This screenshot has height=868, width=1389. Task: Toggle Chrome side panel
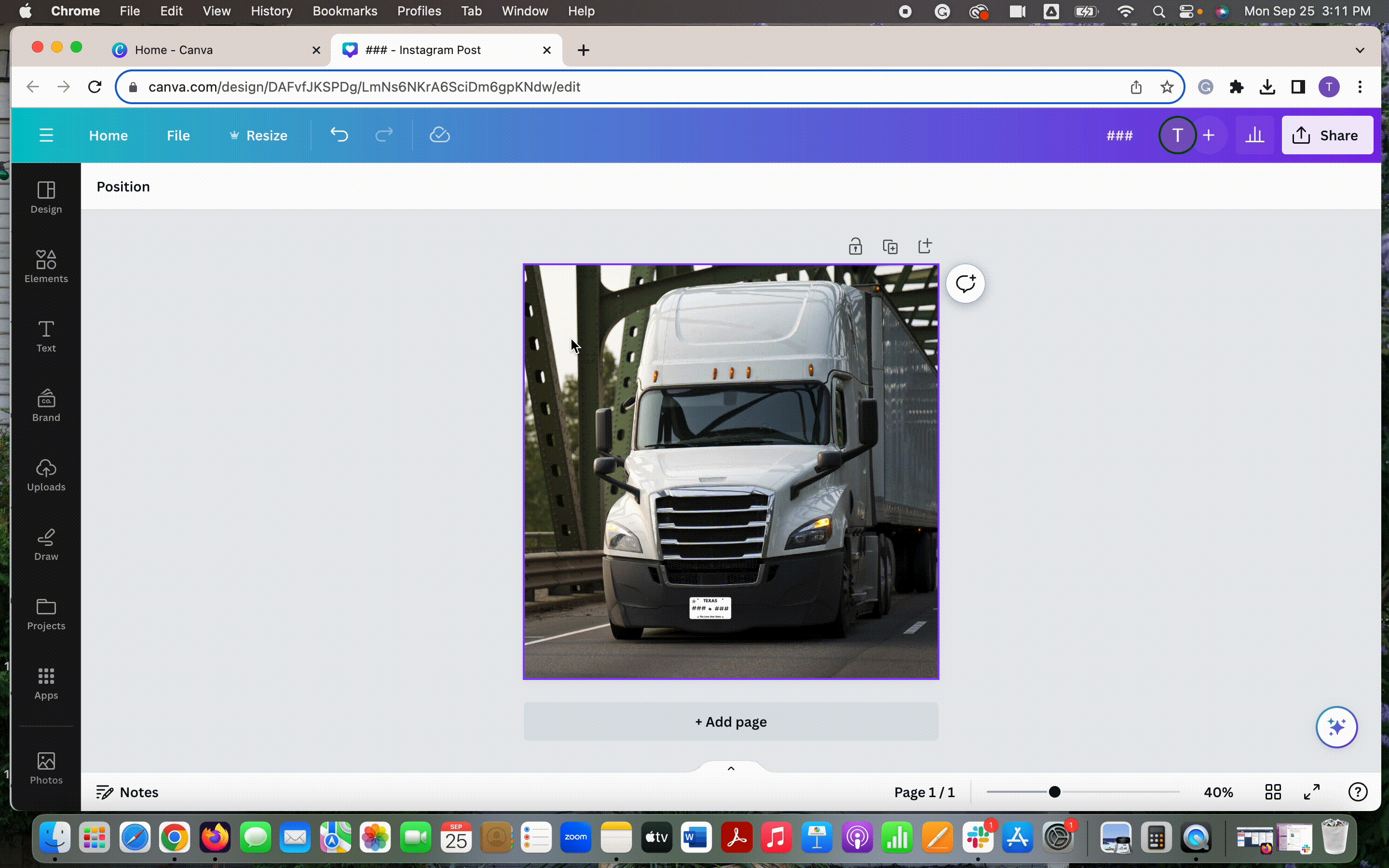click(1298, 87)
